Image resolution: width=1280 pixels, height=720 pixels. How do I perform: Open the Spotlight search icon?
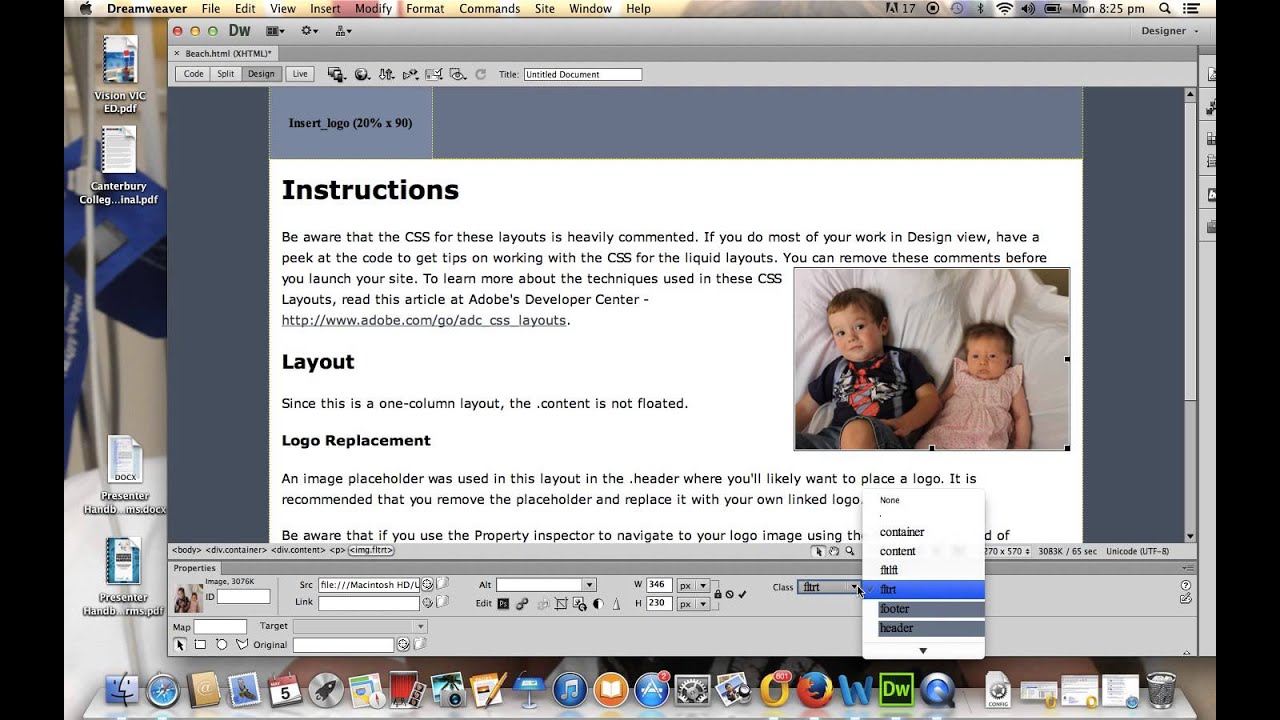click(x=1165, y=9)
